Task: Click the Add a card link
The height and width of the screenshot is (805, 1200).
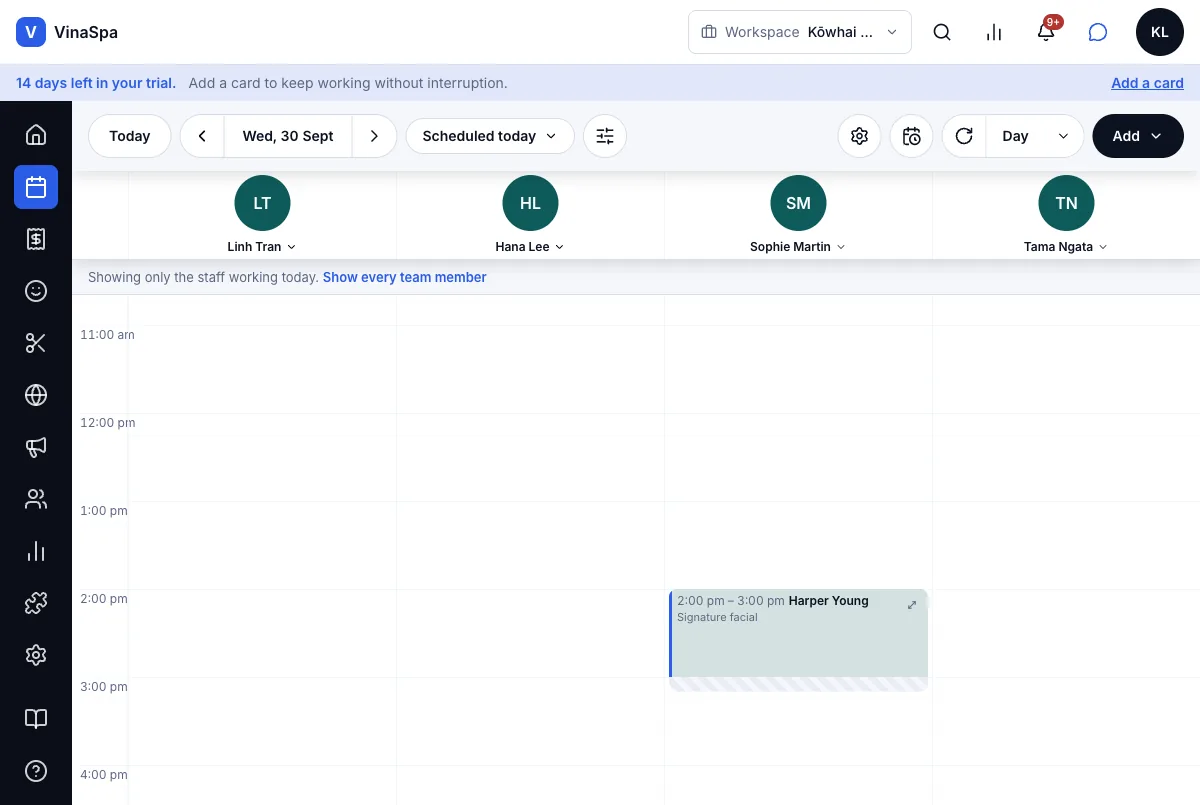Action: (x=1147, y=83)
